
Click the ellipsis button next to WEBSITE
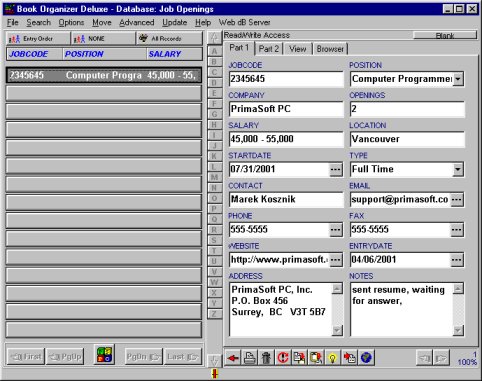[336, 260]
